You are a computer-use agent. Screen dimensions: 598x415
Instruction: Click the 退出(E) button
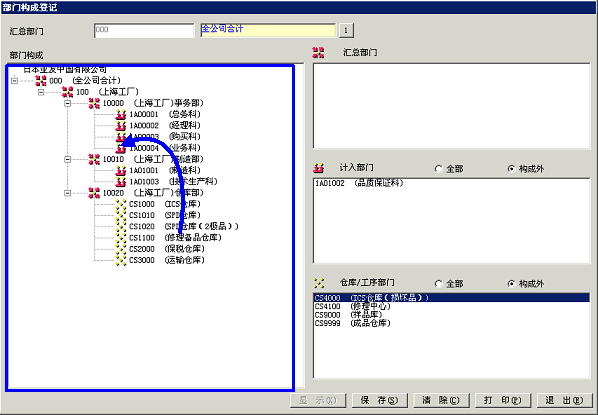pos(564,400)
